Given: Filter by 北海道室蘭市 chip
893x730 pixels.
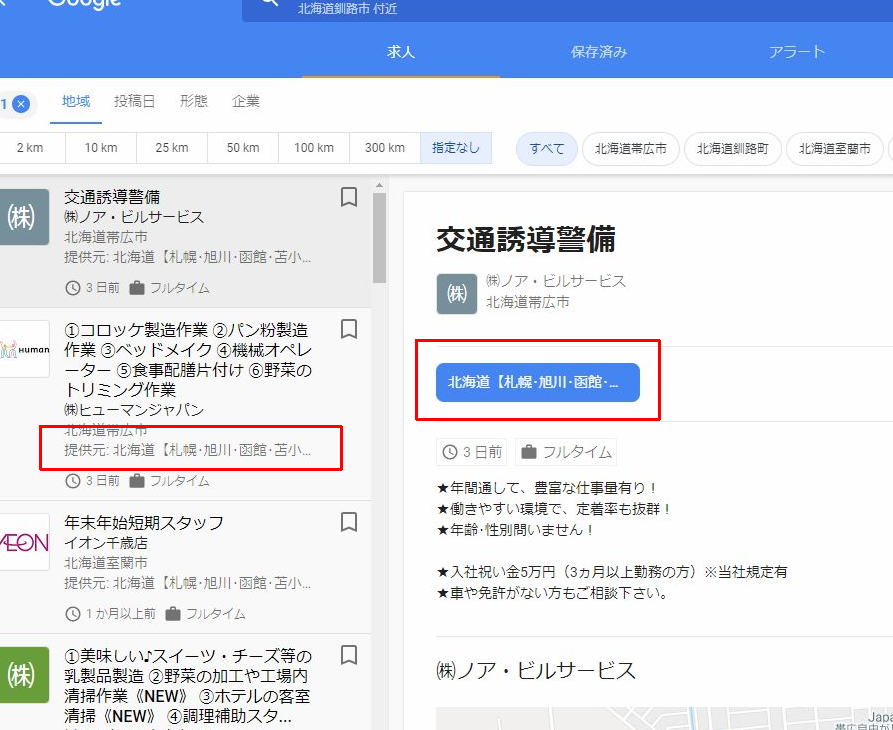Looking at the screenshot, I should [835, 149].
